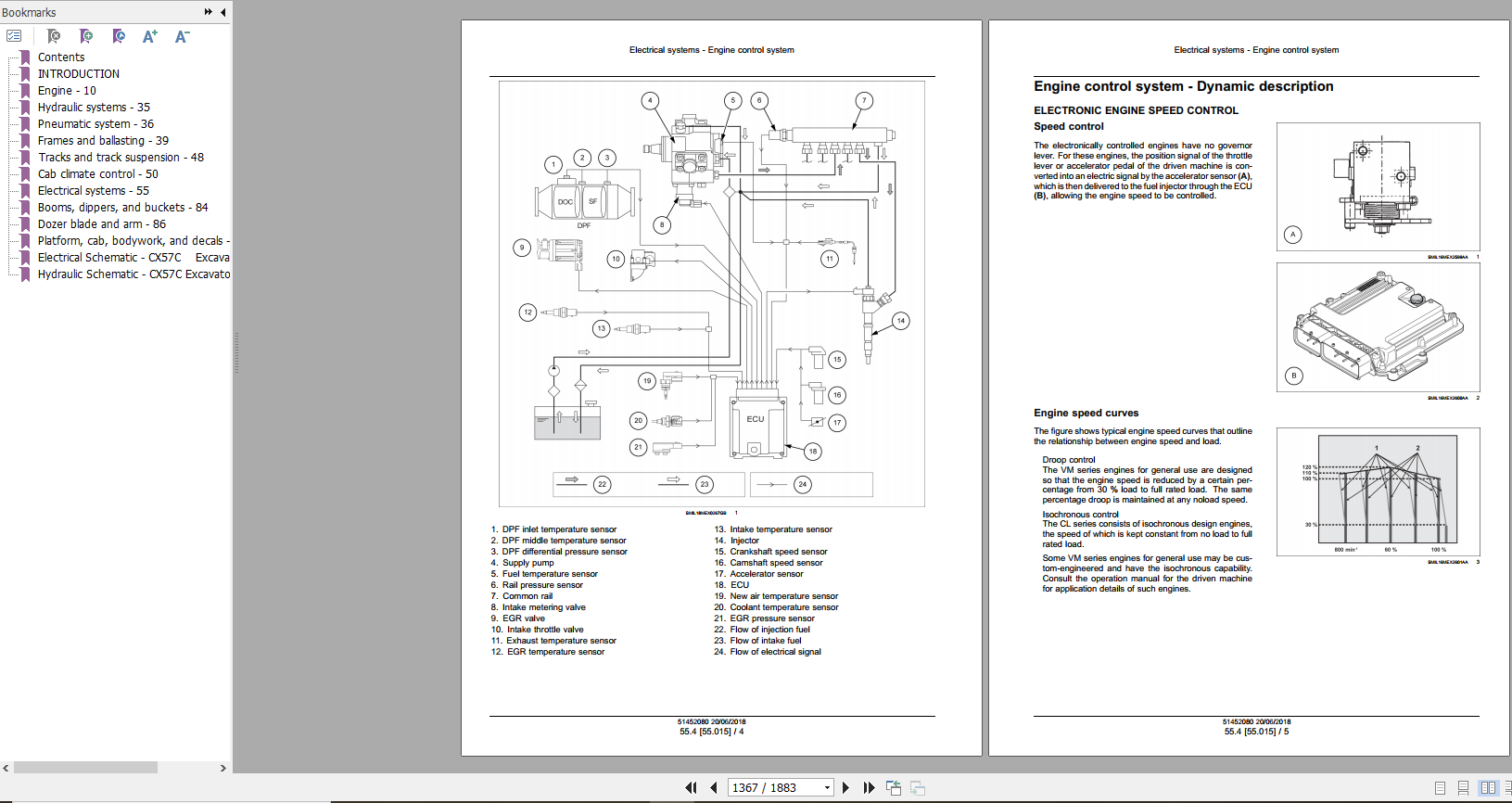The width and height of the screenshot is (1512, 803).
Task: Switch to continuous page view
Action: [1463, 787]
